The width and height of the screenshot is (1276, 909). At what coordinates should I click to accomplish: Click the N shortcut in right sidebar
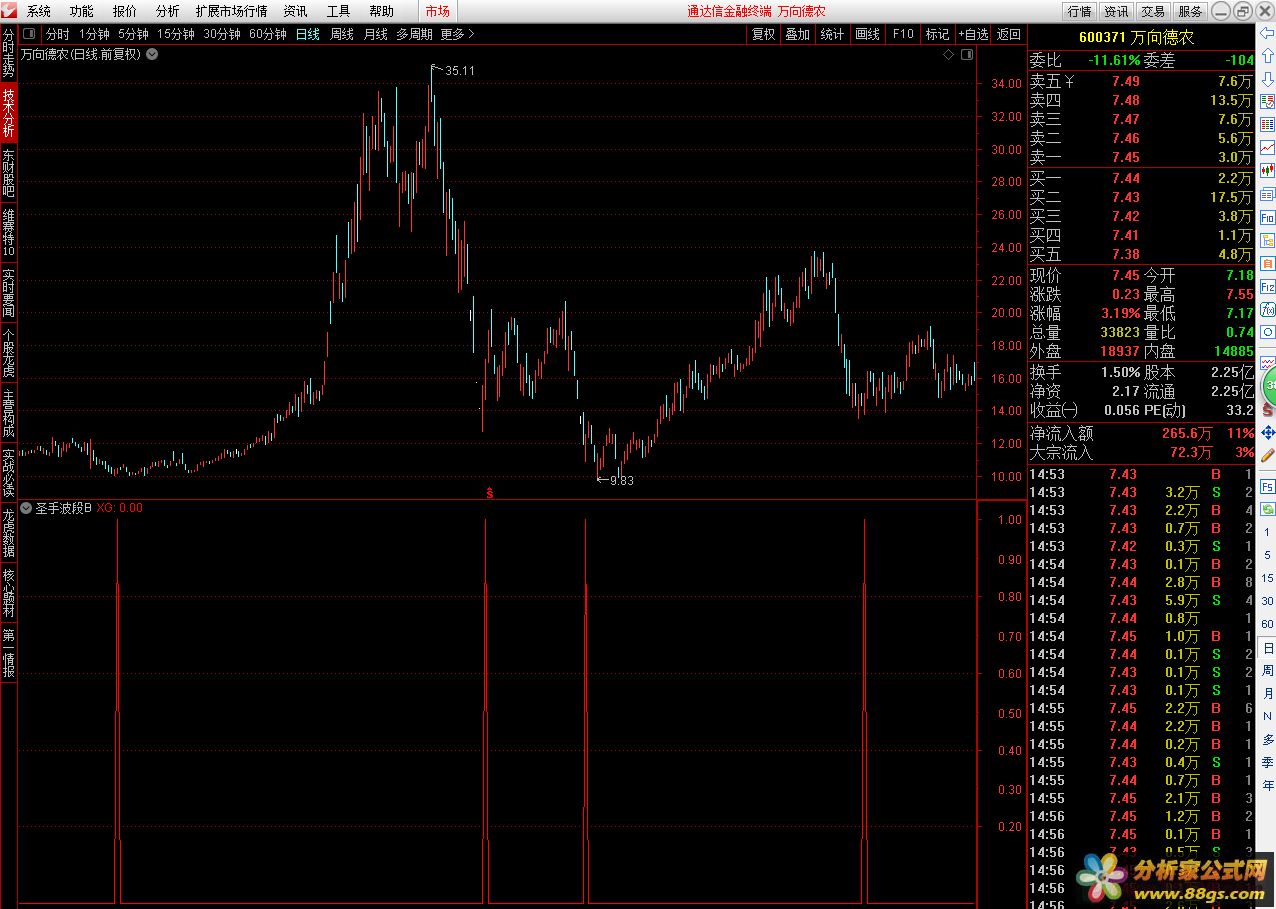click(x=1267, y=717)
